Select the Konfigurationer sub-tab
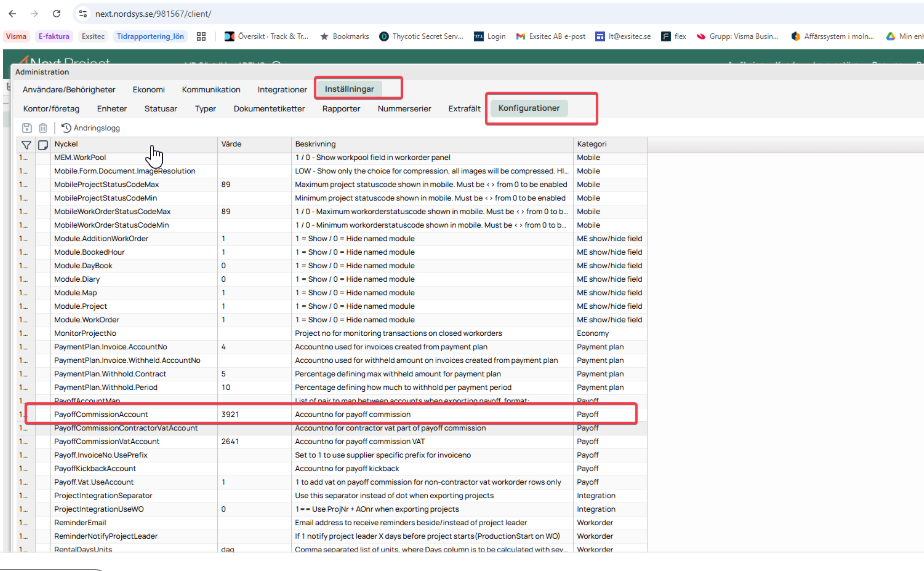Screen dimensions: 924x571 (x=529, y=108)
